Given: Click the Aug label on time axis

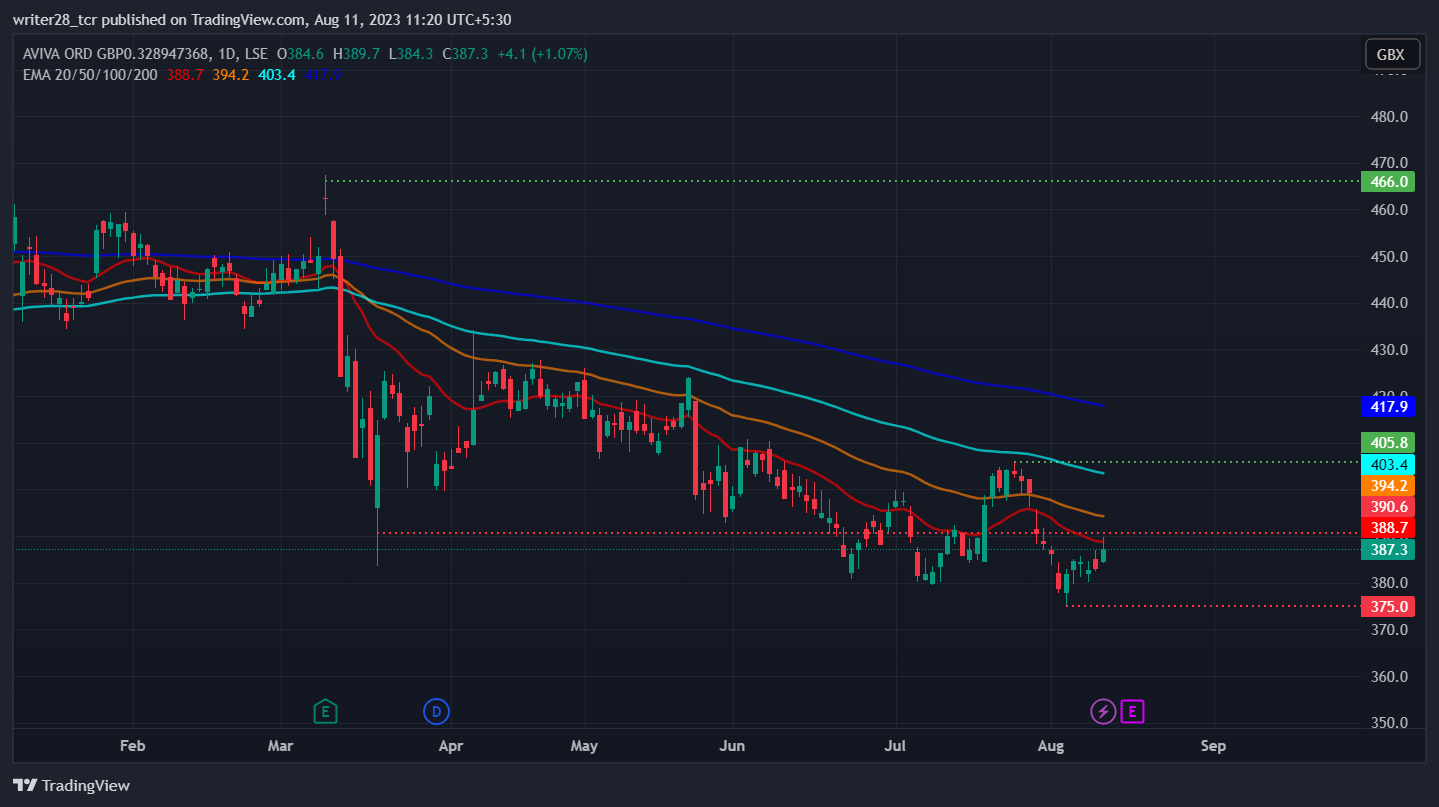Looking at the screenshot, I should tap(1050, 745).
